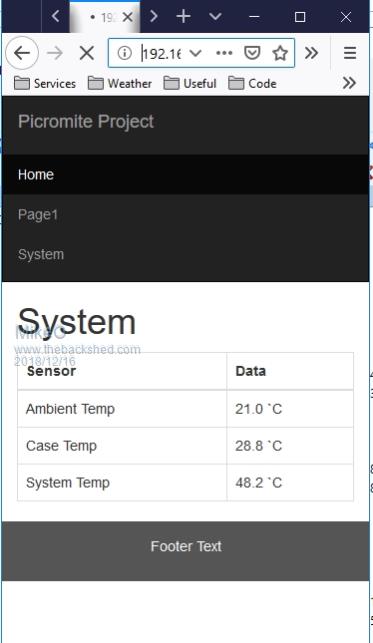
Task: Click the browser back arrow button
Action: pos(22,53)
